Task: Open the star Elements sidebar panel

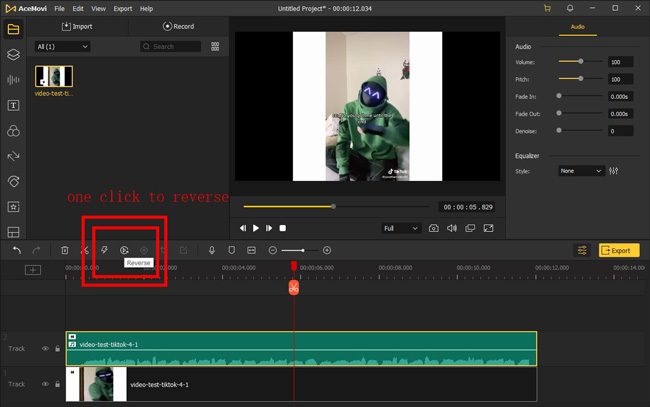Action: pyautogui.click(x=13, y=207)
